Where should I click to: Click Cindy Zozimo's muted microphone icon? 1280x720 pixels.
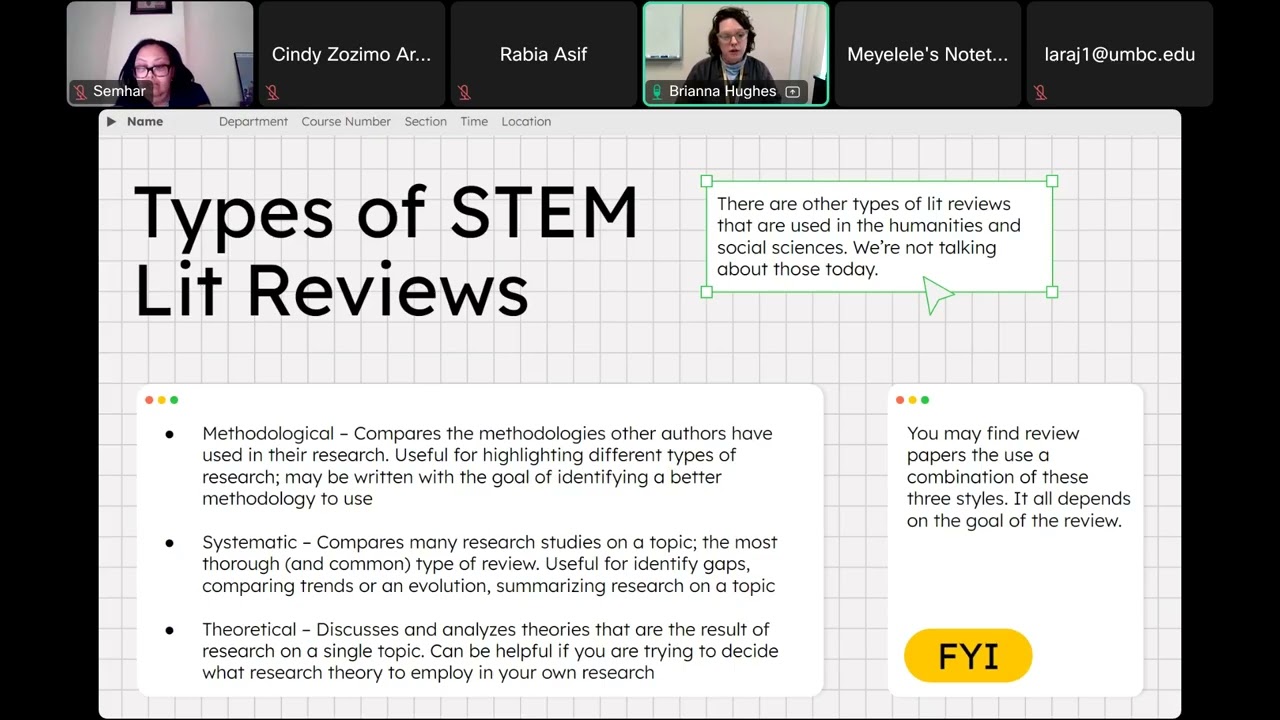coord(272,92)
